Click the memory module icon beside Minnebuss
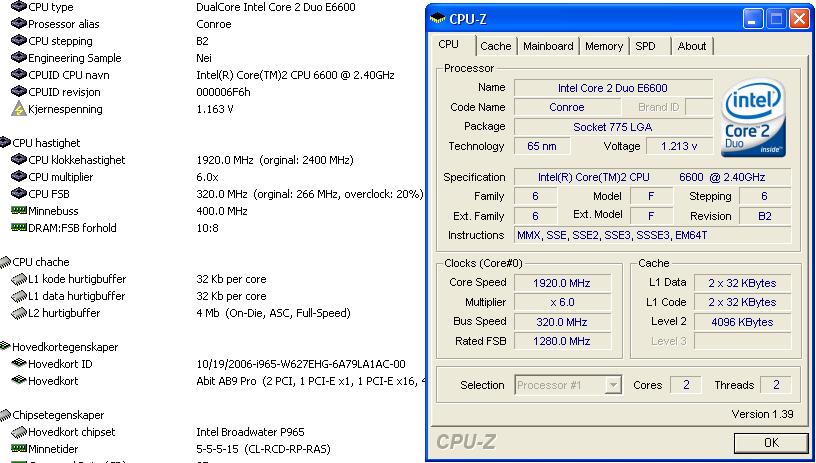The height and width of the screenshot is (463, 816). point(19,210)
